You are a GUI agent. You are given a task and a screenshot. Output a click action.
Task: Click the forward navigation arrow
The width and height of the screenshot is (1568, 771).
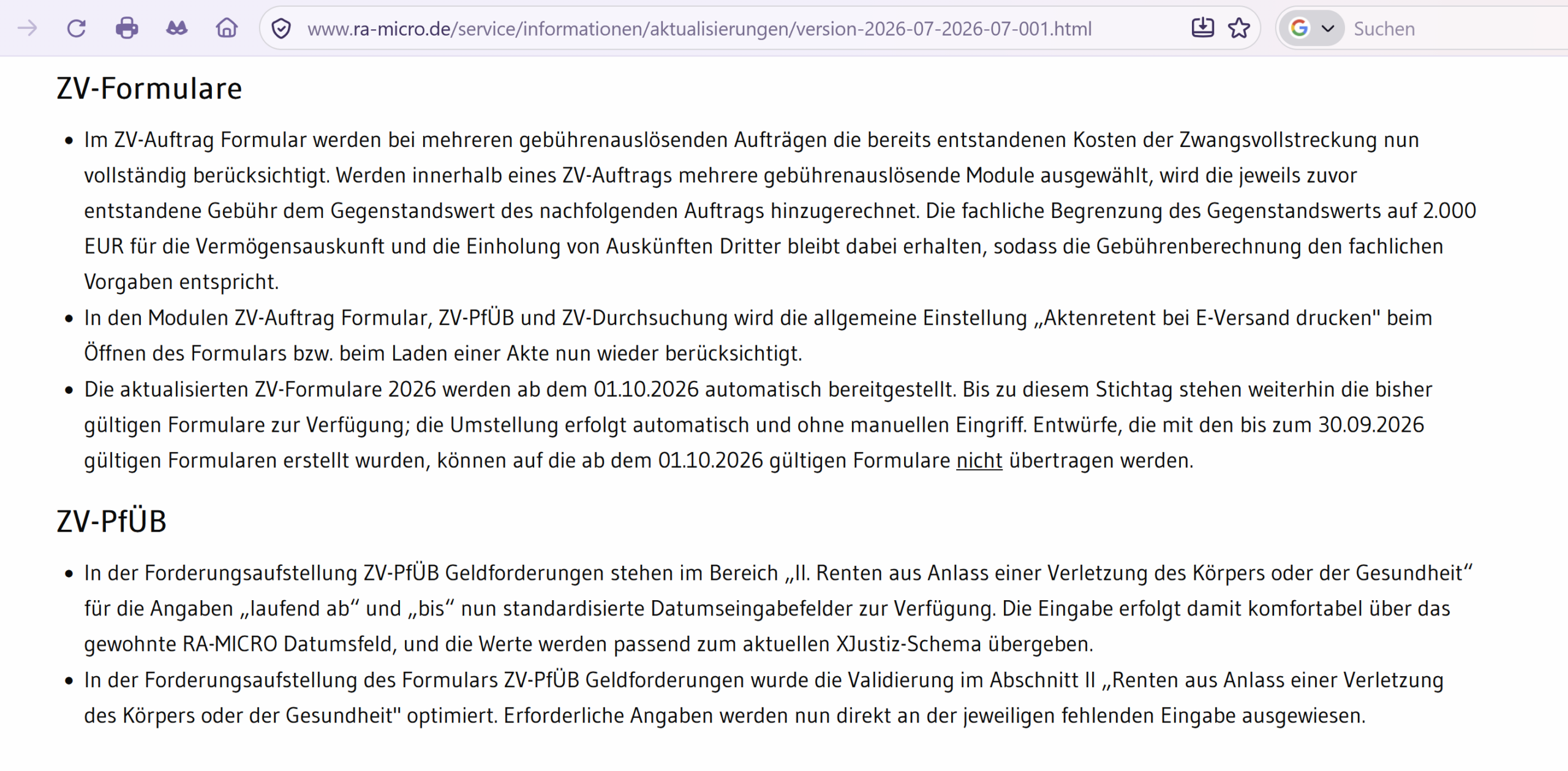point(27,28)
